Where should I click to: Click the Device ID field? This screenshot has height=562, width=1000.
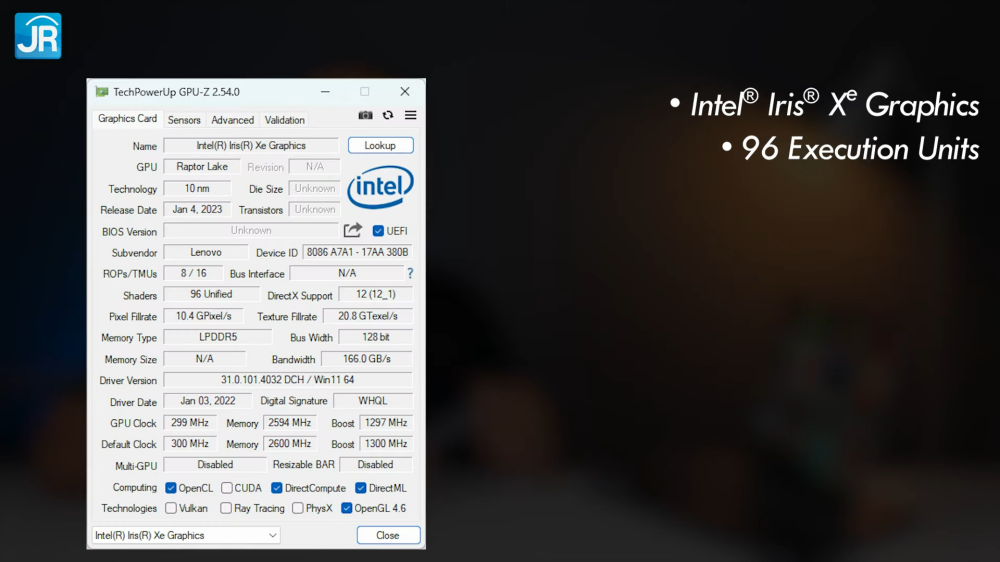coord(357,253)
